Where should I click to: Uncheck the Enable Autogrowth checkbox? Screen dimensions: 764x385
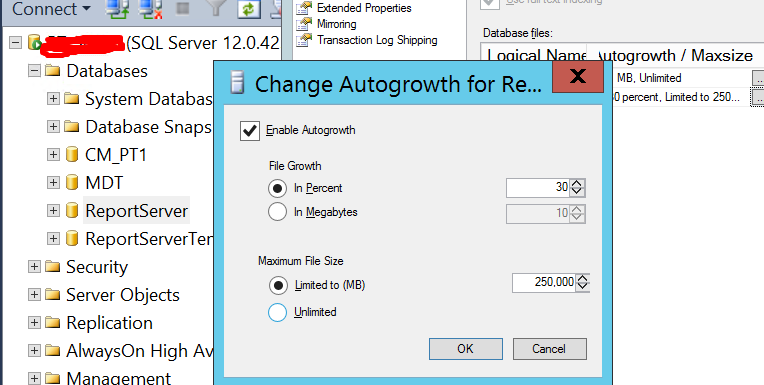[250, 131]
